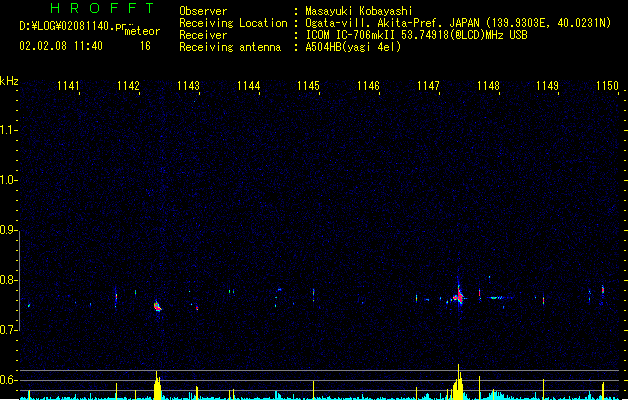Click the 1149 time axis label
The height and width of the screenshot is (400, 629).
[548, 86]
